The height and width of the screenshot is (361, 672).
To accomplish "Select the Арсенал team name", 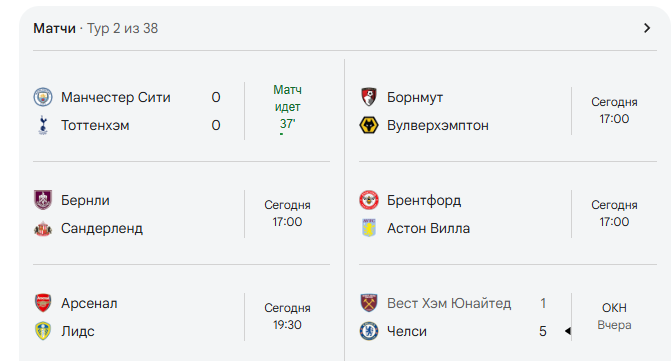I will coord(89,303).
